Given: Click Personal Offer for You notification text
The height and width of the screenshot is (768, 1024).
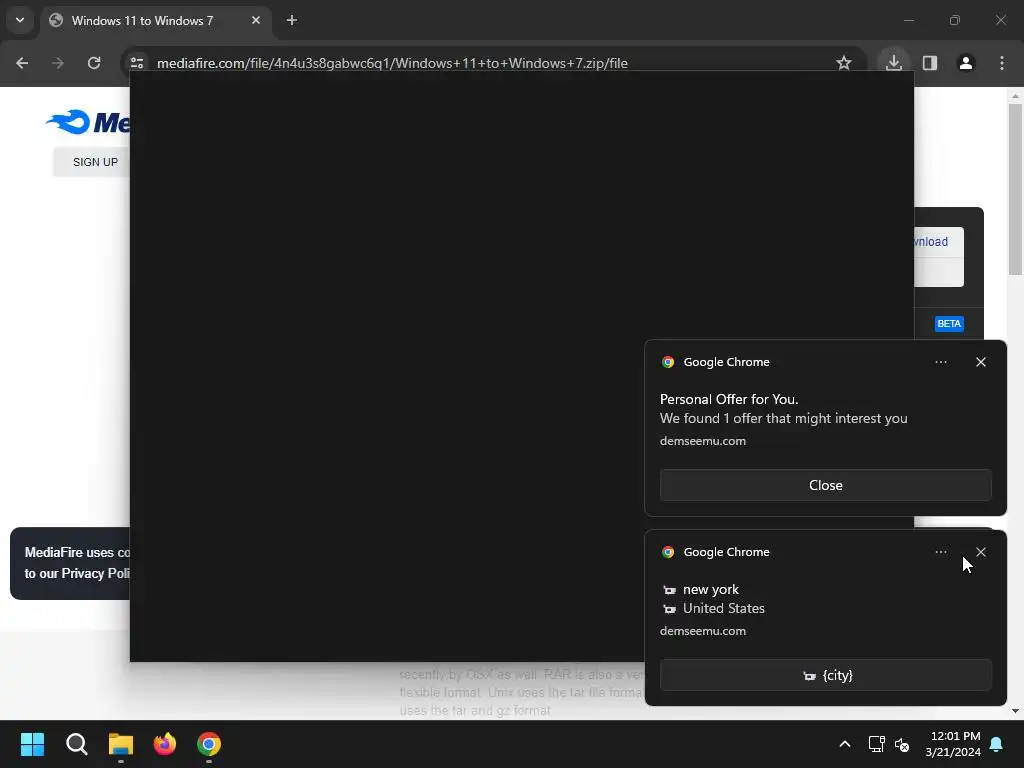Looking at the screenshot, I should tap(729, 399).
